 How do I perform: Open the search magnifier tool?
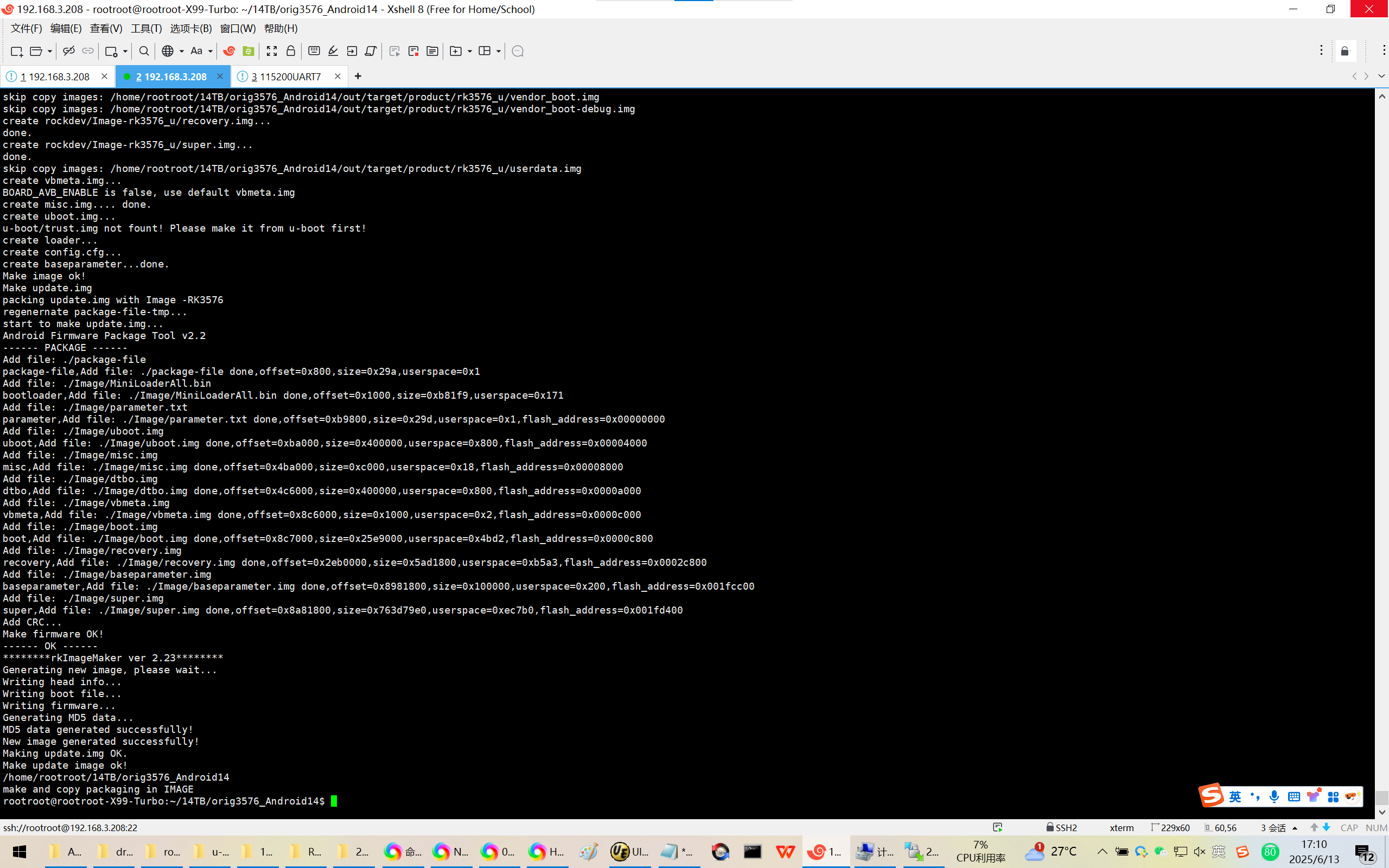point(144,51)
